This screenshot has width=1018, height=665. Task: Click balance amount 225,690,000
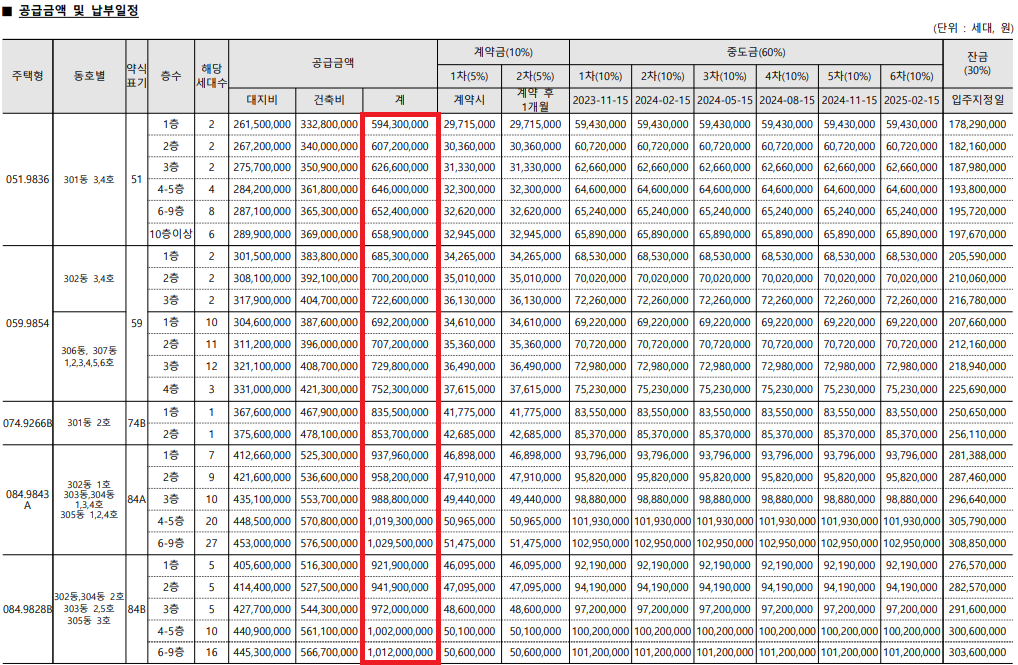pyautogui.click(x=977, y=389)
